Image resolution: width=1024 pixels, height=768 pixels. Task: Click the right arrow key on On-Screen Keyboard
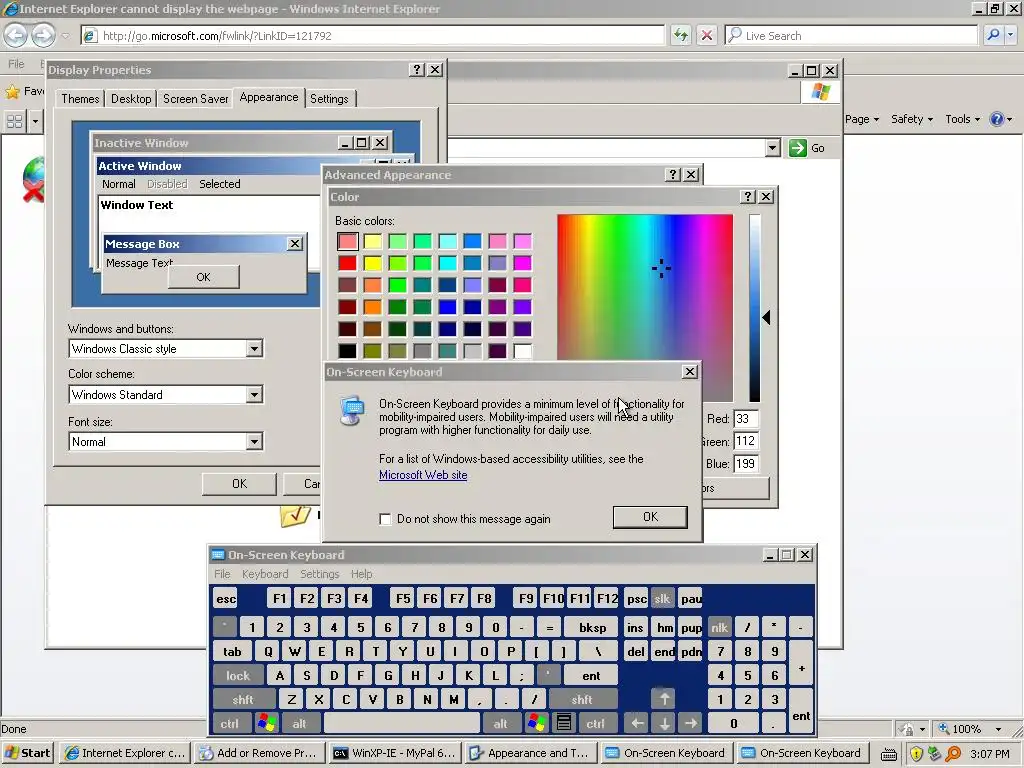[x=690, y=723]
